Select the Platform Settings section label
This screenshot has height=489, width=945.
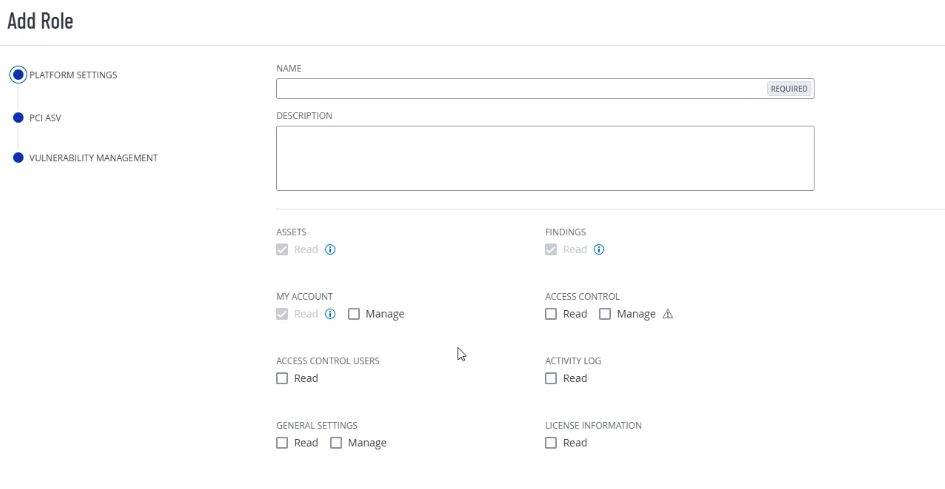[x=73, y=75]
